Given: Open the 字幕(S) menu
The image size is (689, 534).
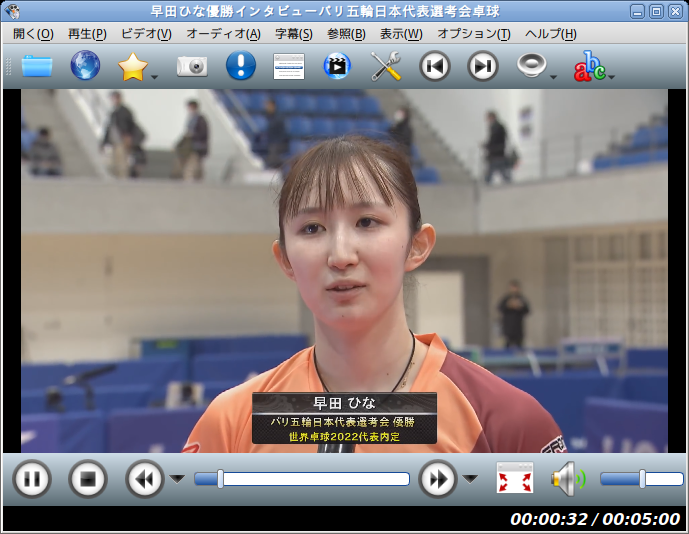Looking at the screenshot, I should click(x=294, y=34).
